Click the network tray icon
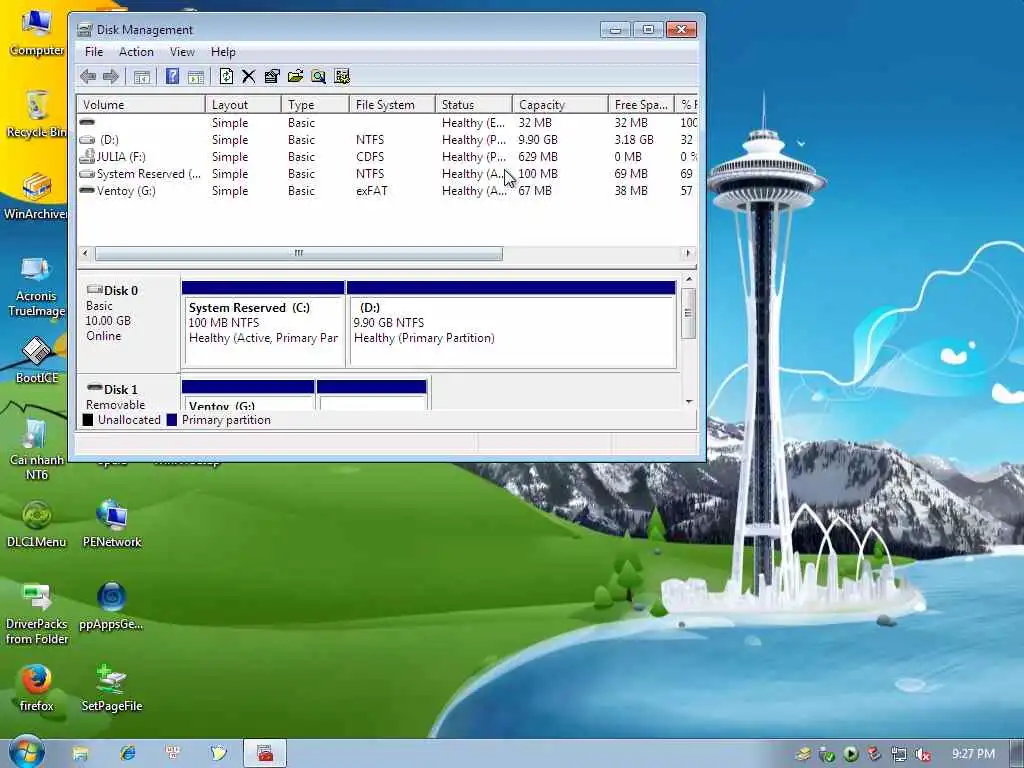This screenshot has width=1024, height=768. [x=899, y=754]
